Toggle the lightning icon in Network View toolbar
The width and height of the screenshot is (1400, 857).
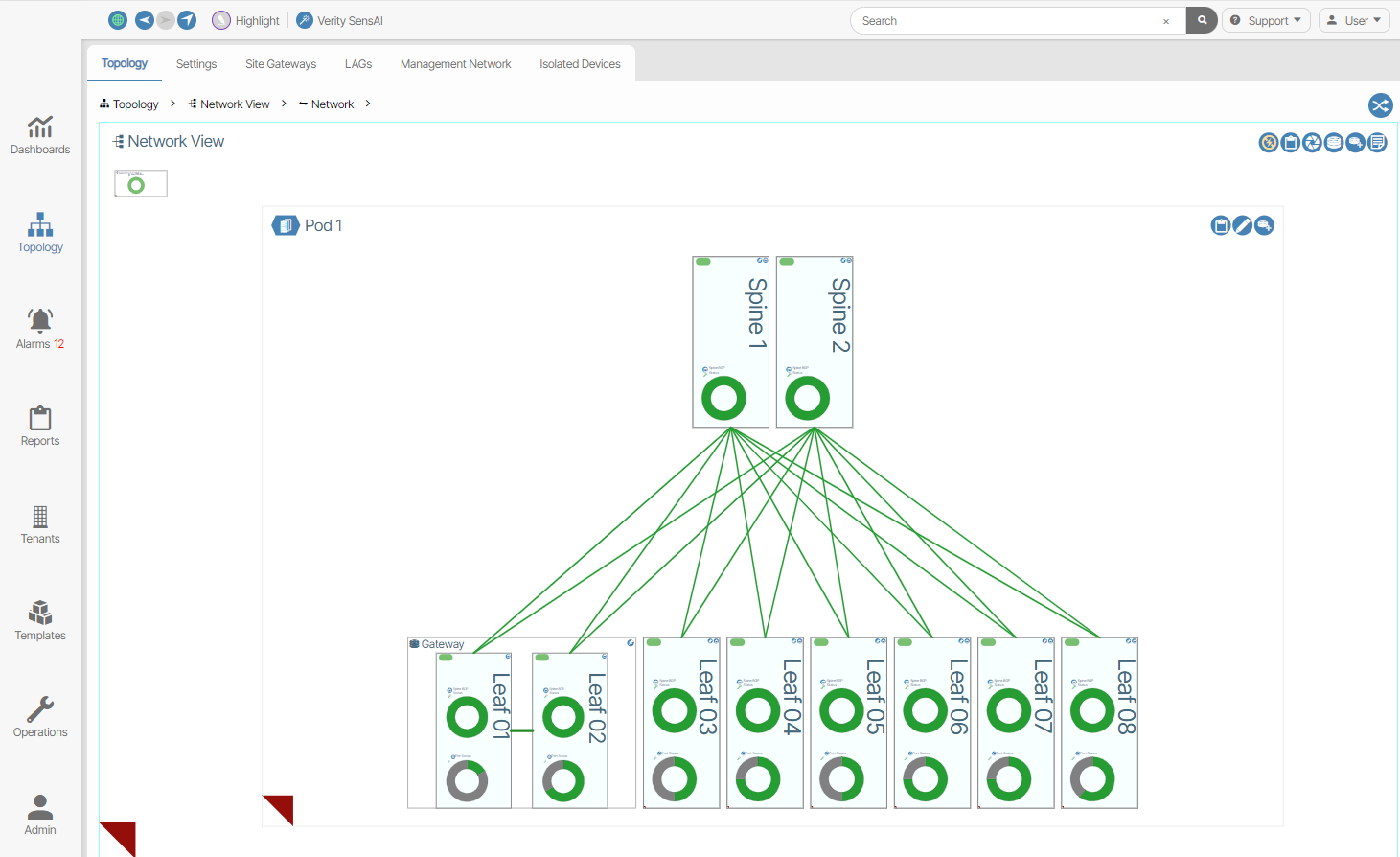click(1269, 143)
